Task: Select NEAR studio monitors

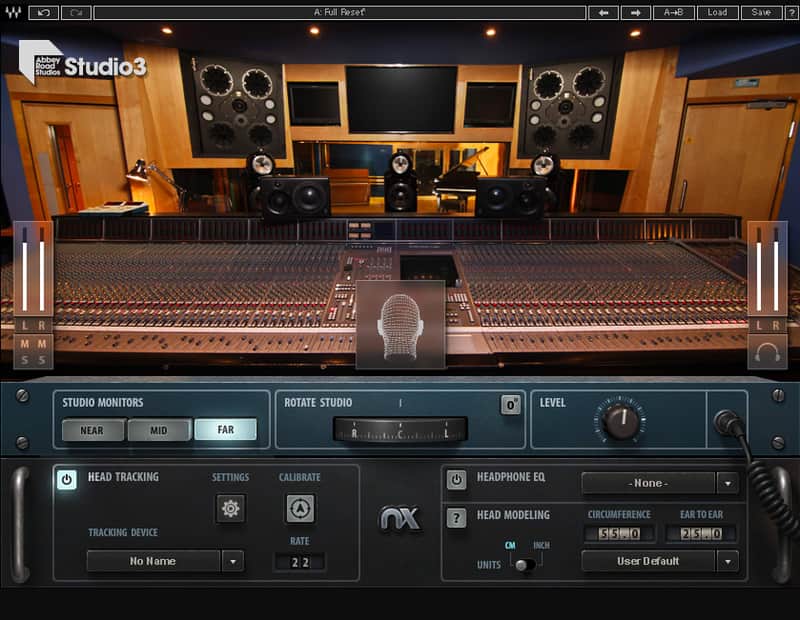Action: pyautogui.click(x=93, y=430)
